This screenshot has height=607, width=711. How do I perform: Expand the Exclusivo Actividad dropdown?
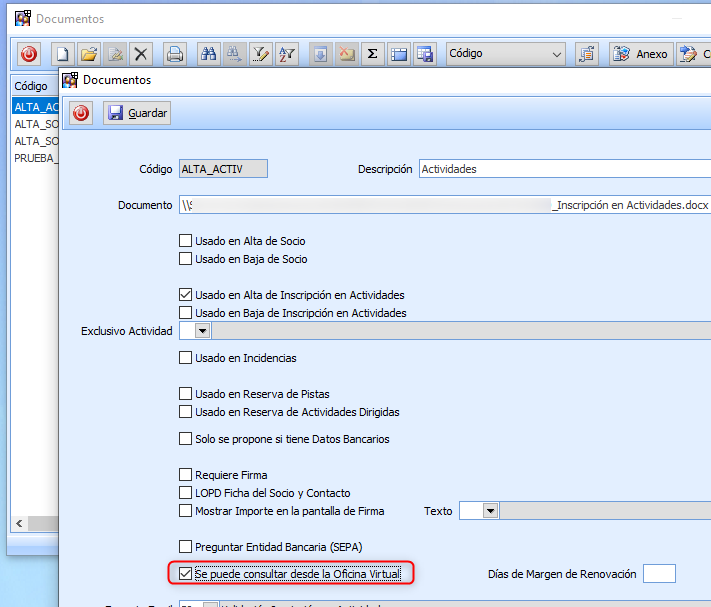pyautogui.click(x=202, y=331)
